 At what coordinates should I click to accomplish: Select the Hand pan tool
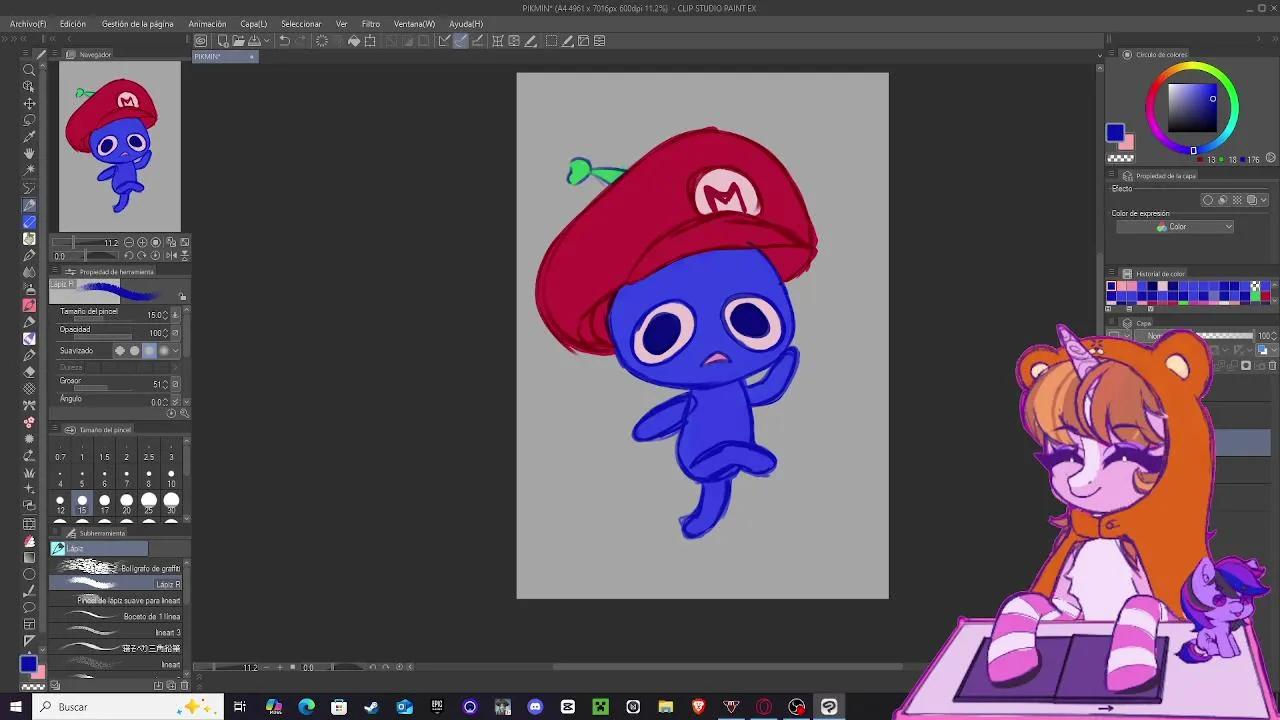[x=29, y=153]
